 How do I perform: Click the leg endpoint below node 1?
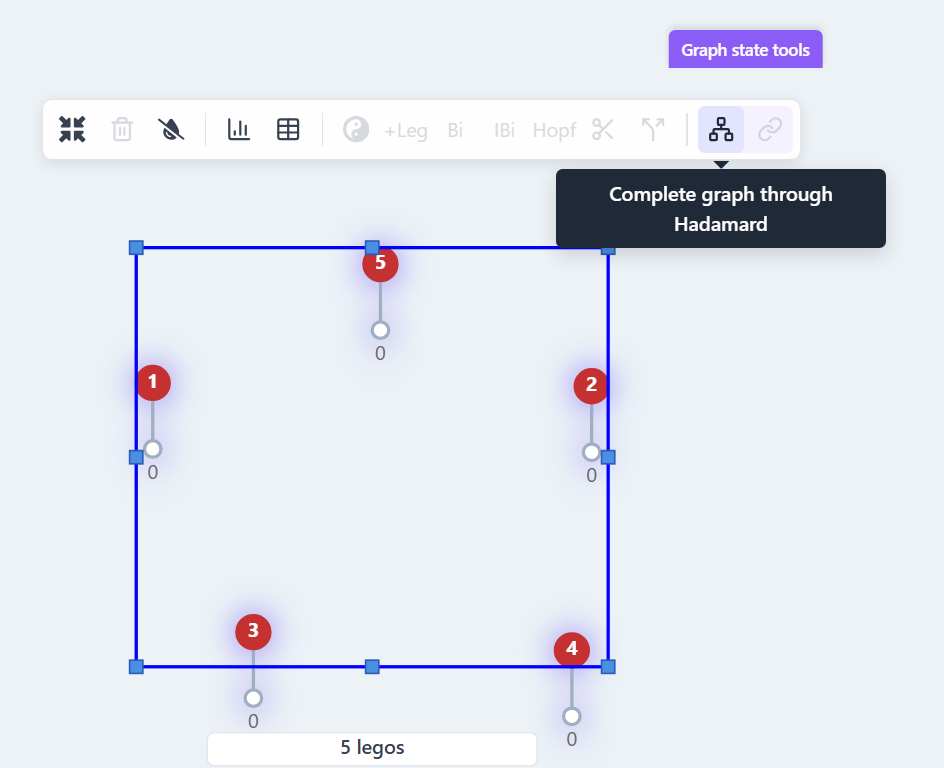(x=153, y=449)
